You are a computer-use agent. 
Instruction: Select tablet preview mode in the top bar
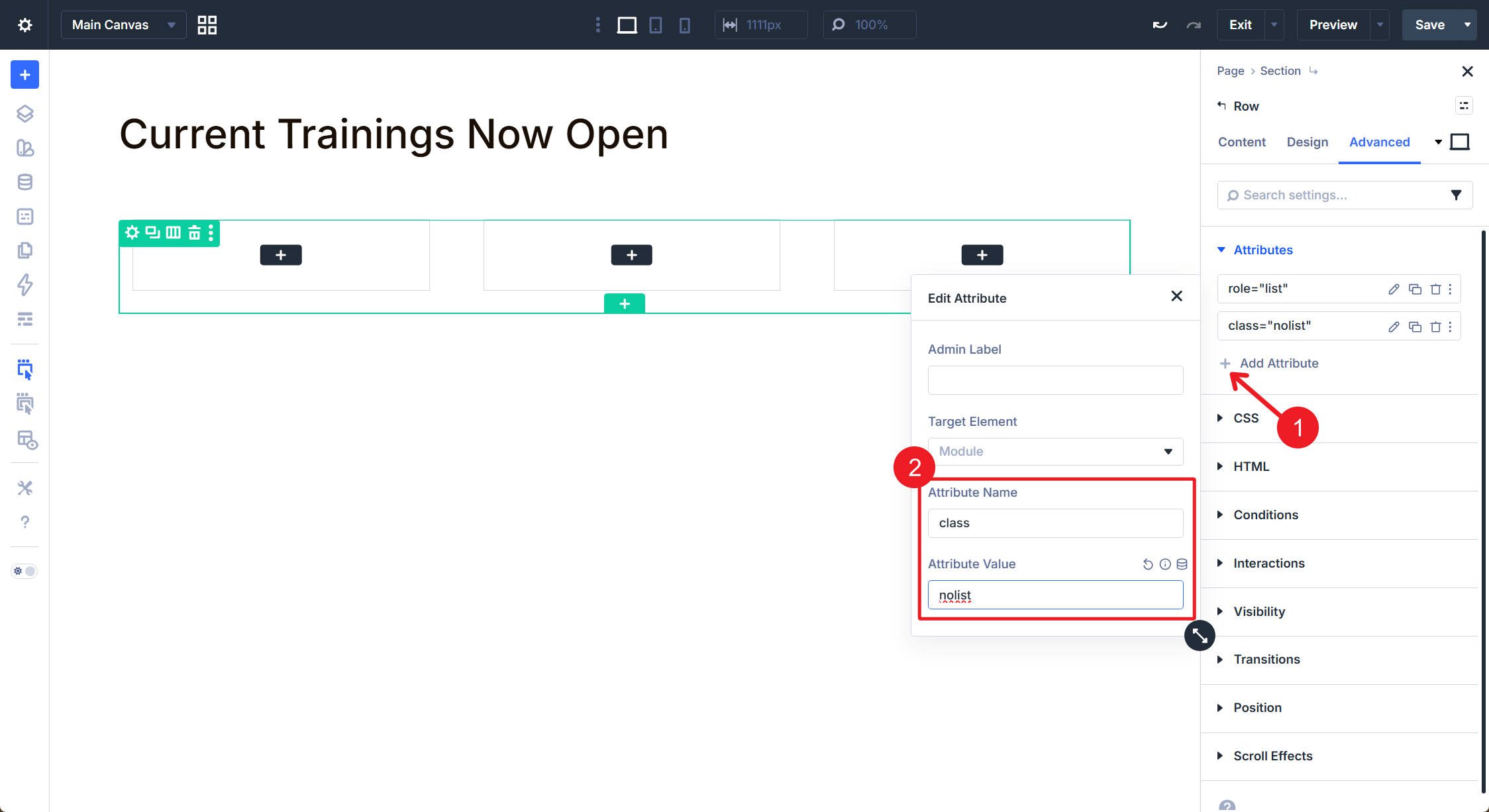[655, 25]
